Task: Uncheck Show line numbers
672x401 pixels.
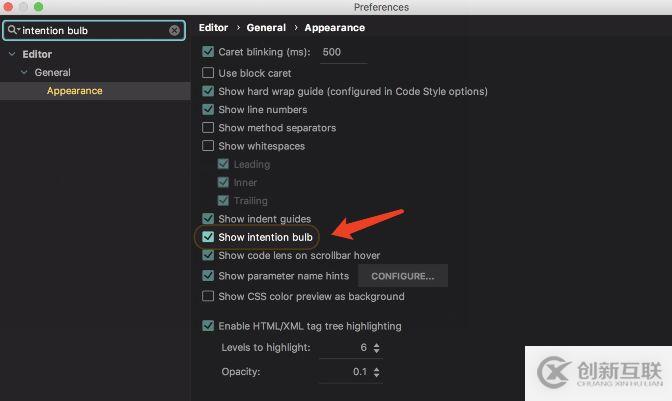Action: (x=208, y=110)
